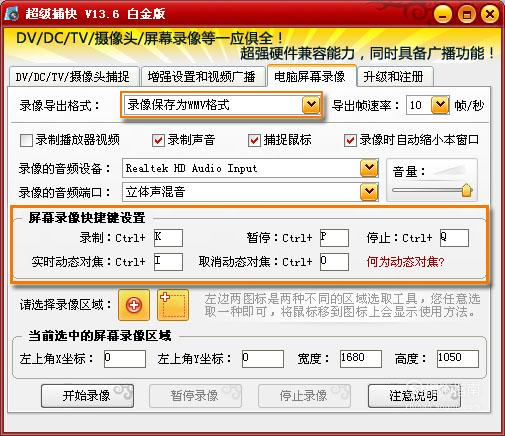Switch to DV/DC/TV/摄像头捕捉 tab
The height and width of the screenshot is (436, 505).
pyautogui.click(x=73, y=77)
